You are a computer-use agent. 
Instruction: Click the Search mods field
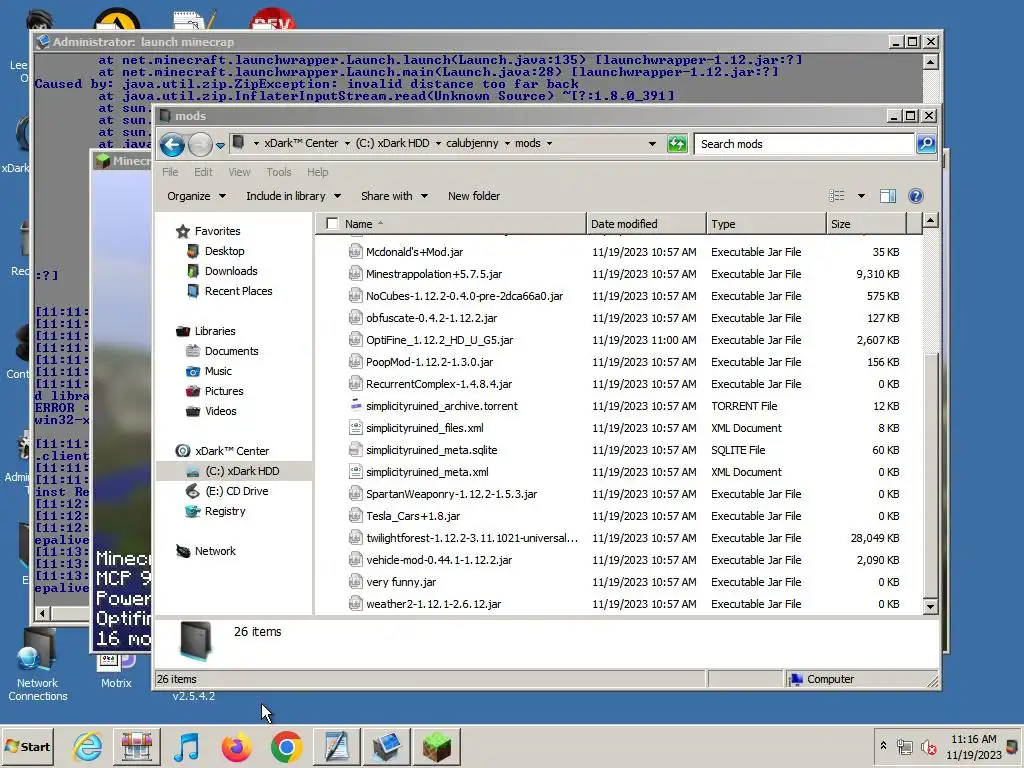pos(804,144)
